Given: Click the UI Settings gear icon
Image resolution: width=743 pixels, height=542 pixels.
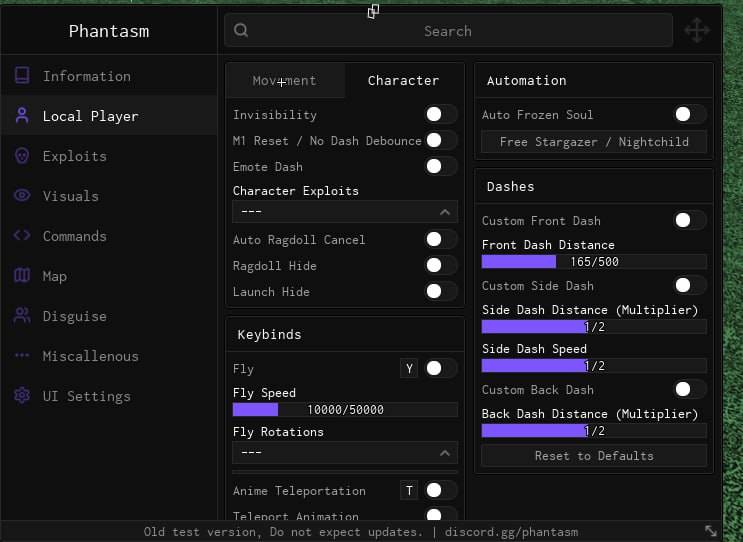Looking at the screenshot, I should (22, 395).
